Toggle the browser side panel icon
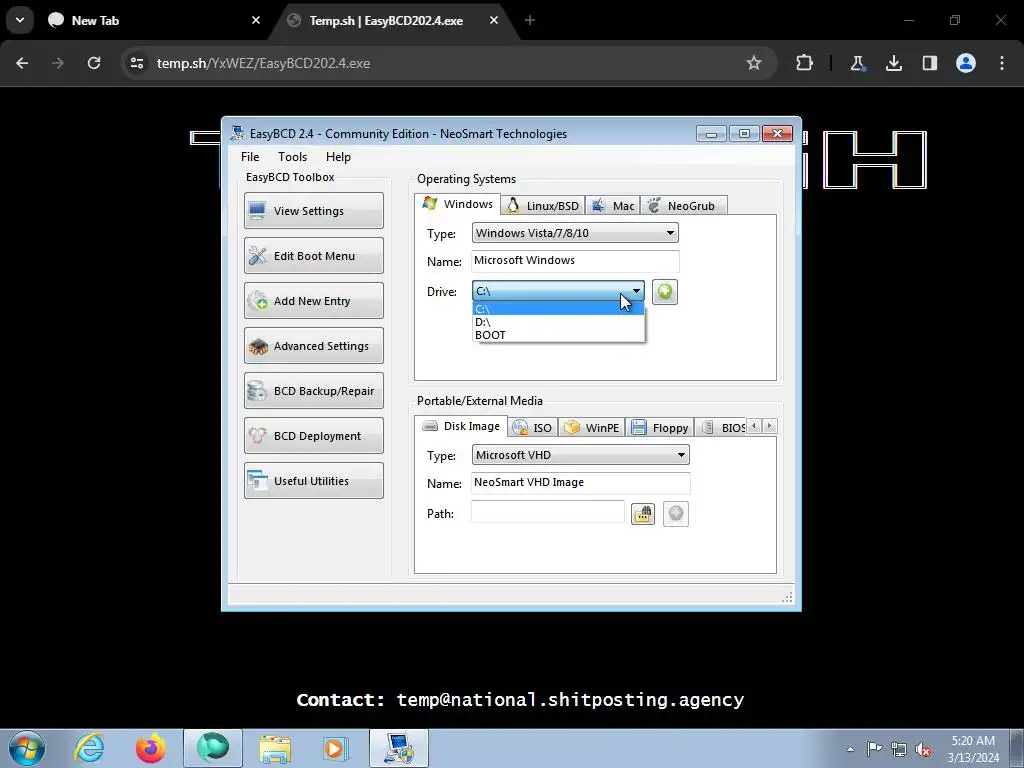 (x=929, y=63)
